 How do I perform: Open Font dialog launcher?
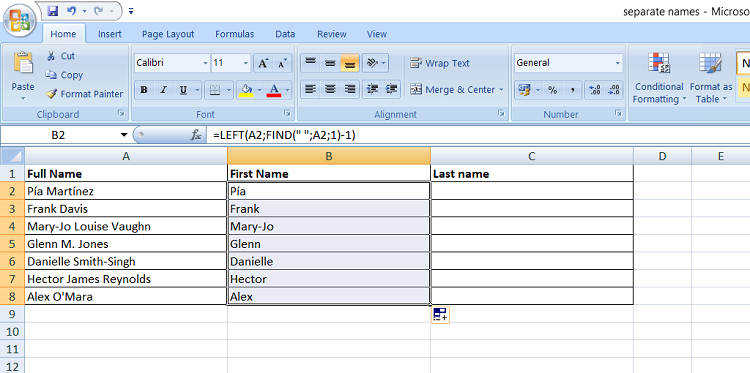pyautogui.click(x=287, y=113)
